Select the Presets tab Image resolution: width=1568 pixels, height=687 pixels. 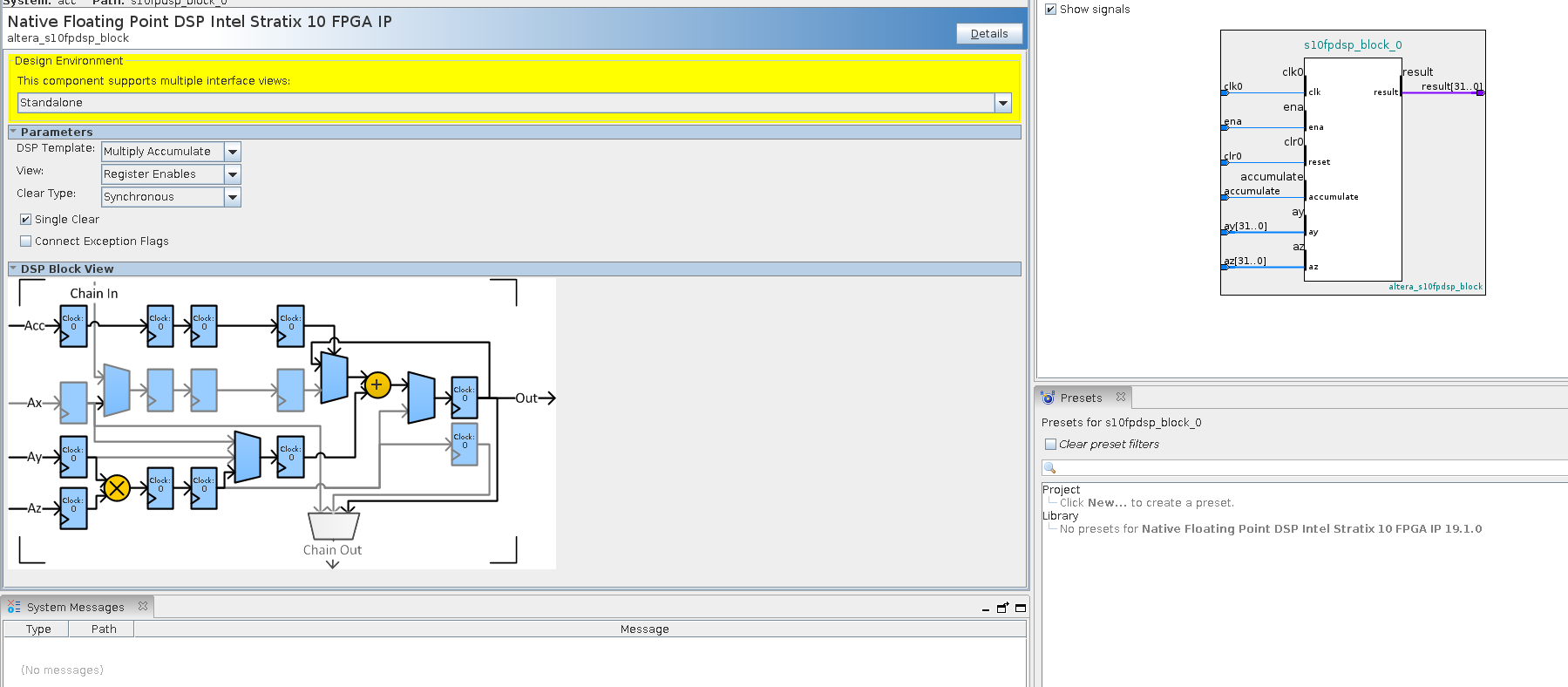click(x=1081, y=398)
